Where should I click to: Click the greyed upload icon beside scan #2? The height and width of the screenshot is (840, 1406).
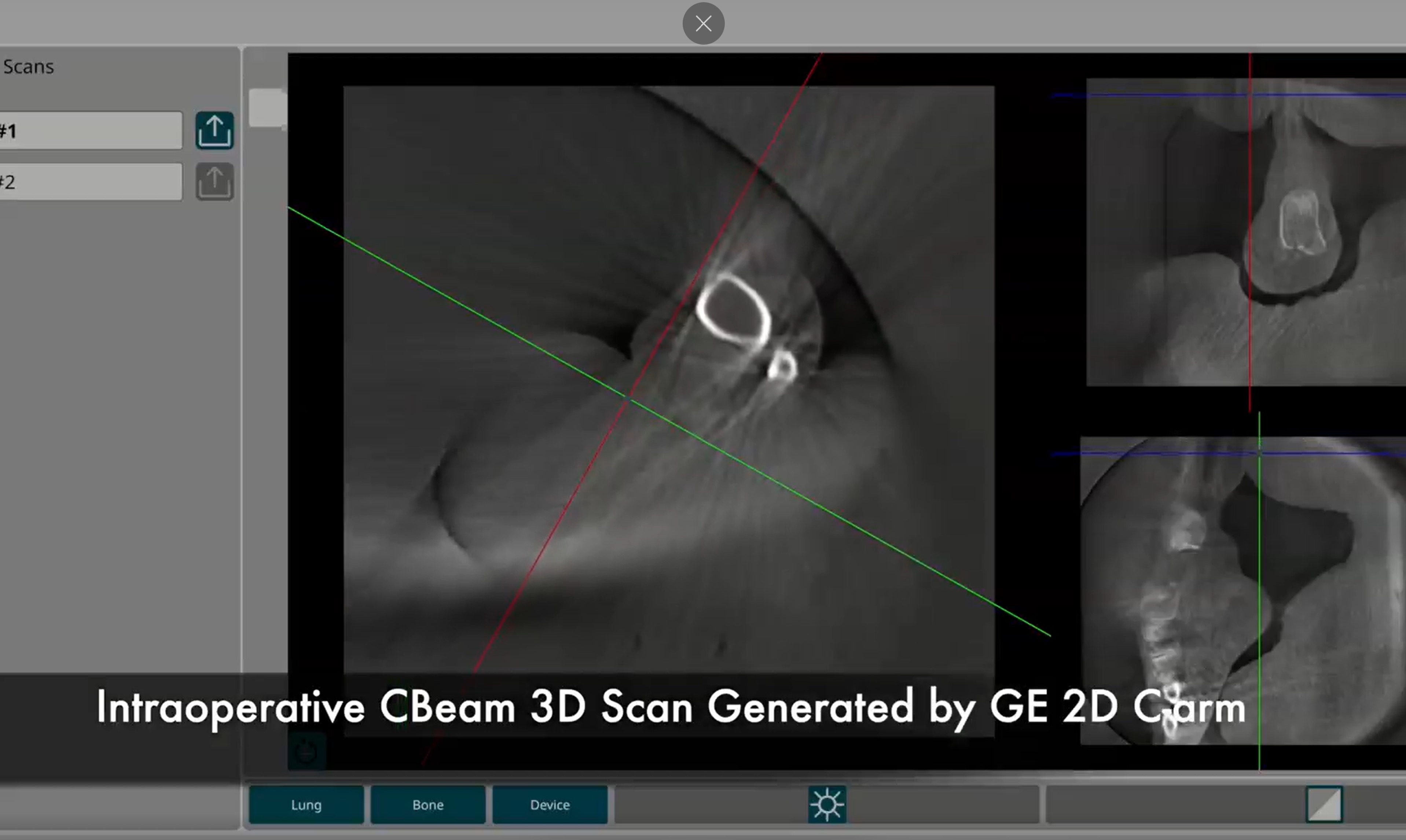[x=214, y=182]
